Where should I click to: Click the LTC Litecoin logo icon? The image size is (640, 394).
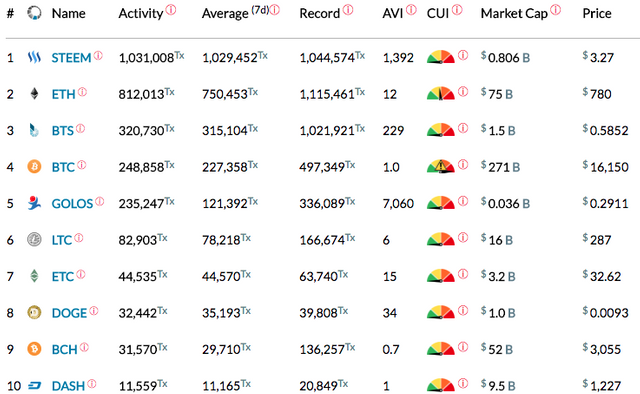pos(34,239)
